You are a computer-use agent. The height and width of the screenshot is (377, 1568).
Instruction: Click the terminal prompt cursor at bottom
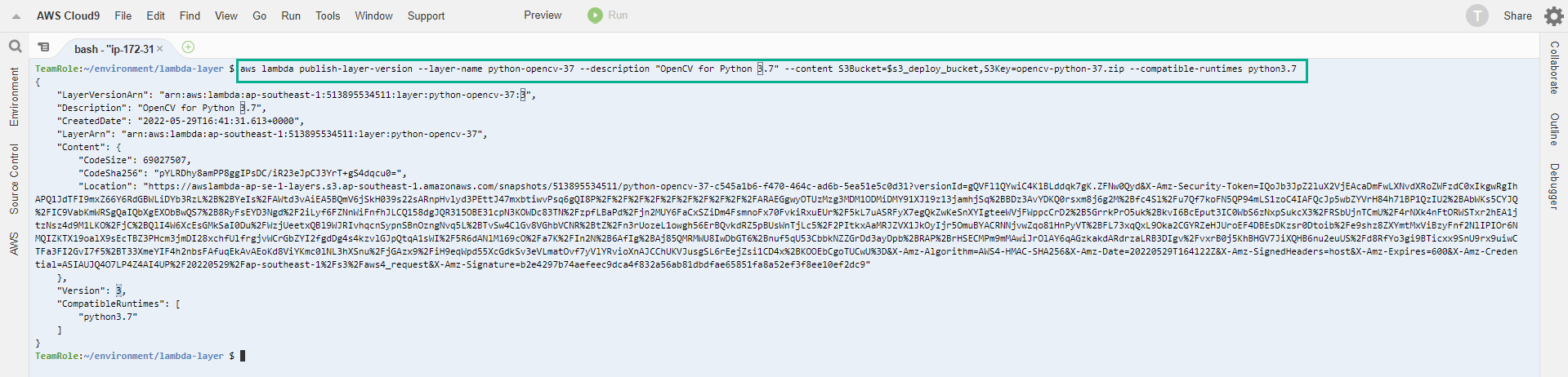click(243, 356)
